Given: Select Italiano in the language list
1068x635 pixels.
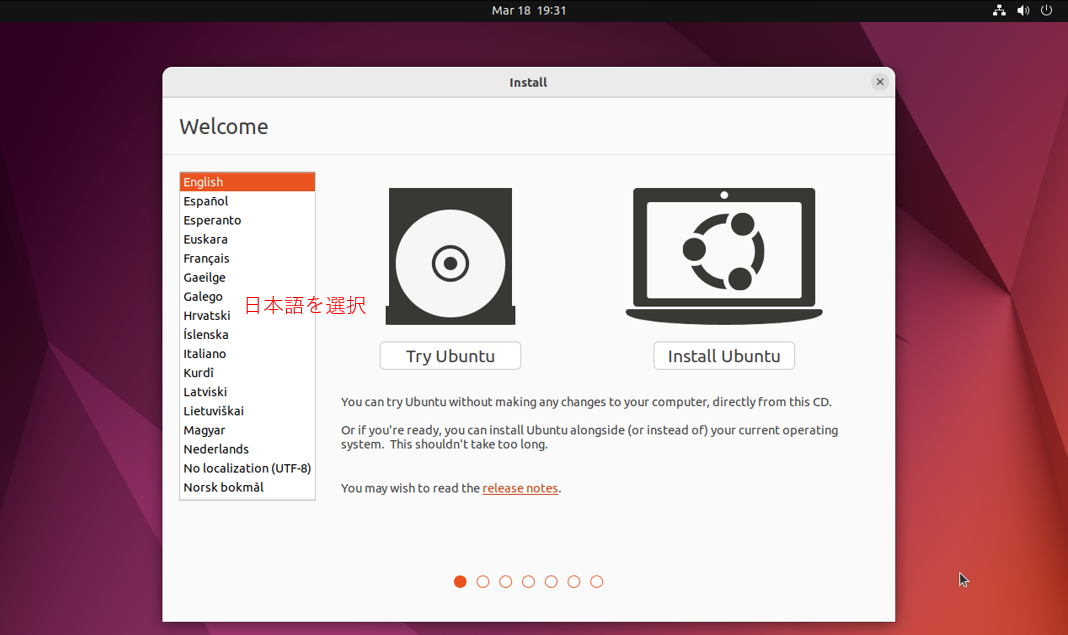Looking at the screenshot, I should [x=247, y=354].
